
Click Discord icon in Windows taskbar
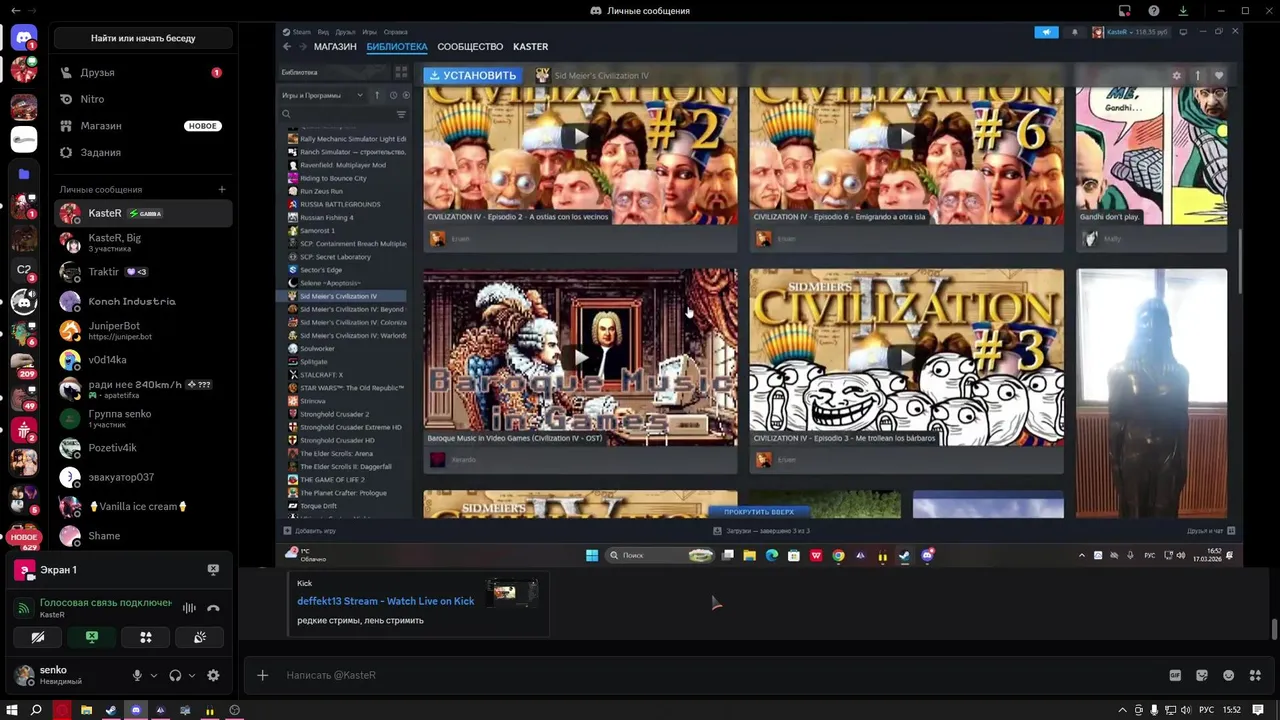pos(136,710)
